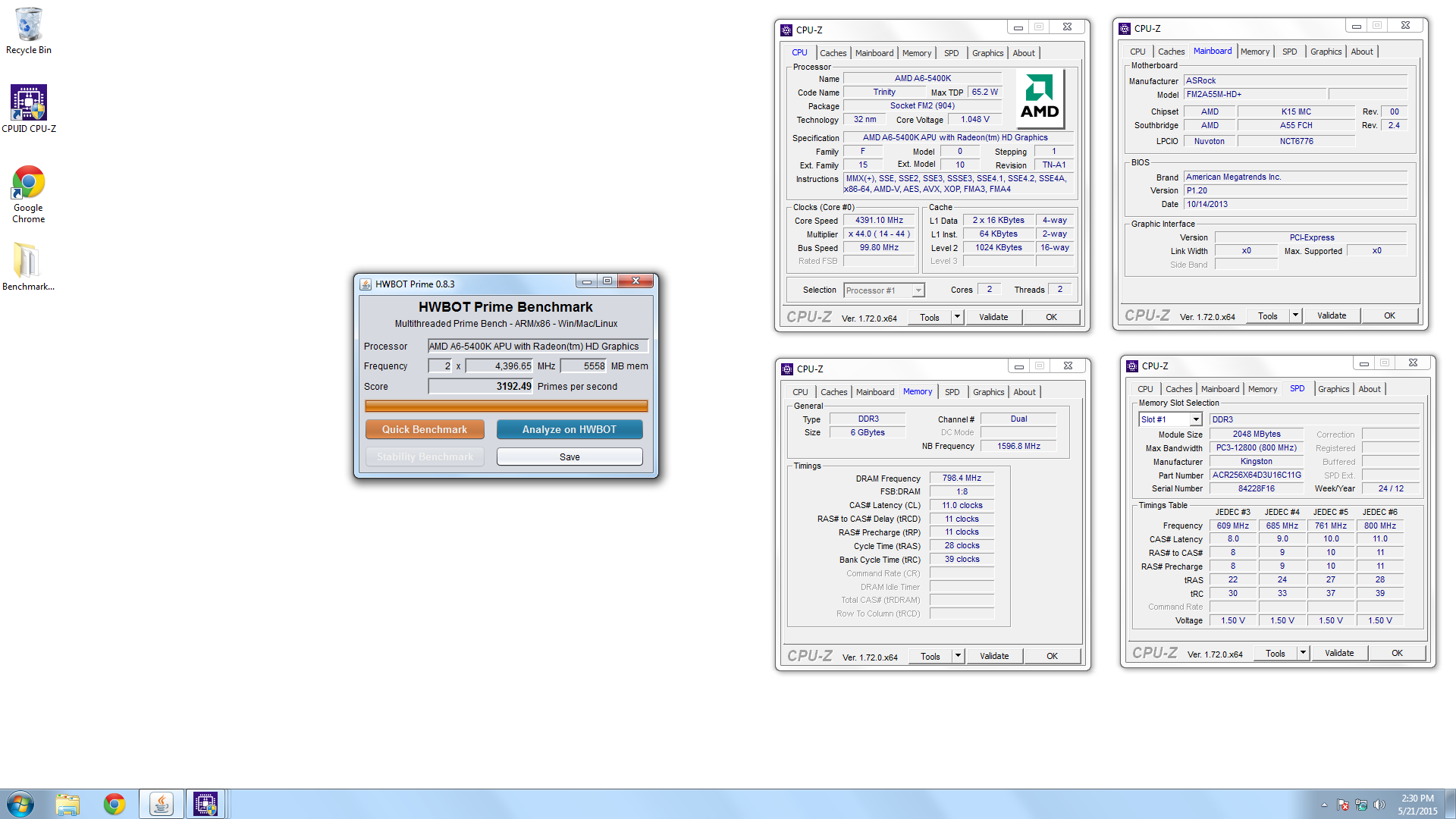Open File Explorer from the taskbar
The height and width of the screenshot is (819, 1456).
[67, 804]
